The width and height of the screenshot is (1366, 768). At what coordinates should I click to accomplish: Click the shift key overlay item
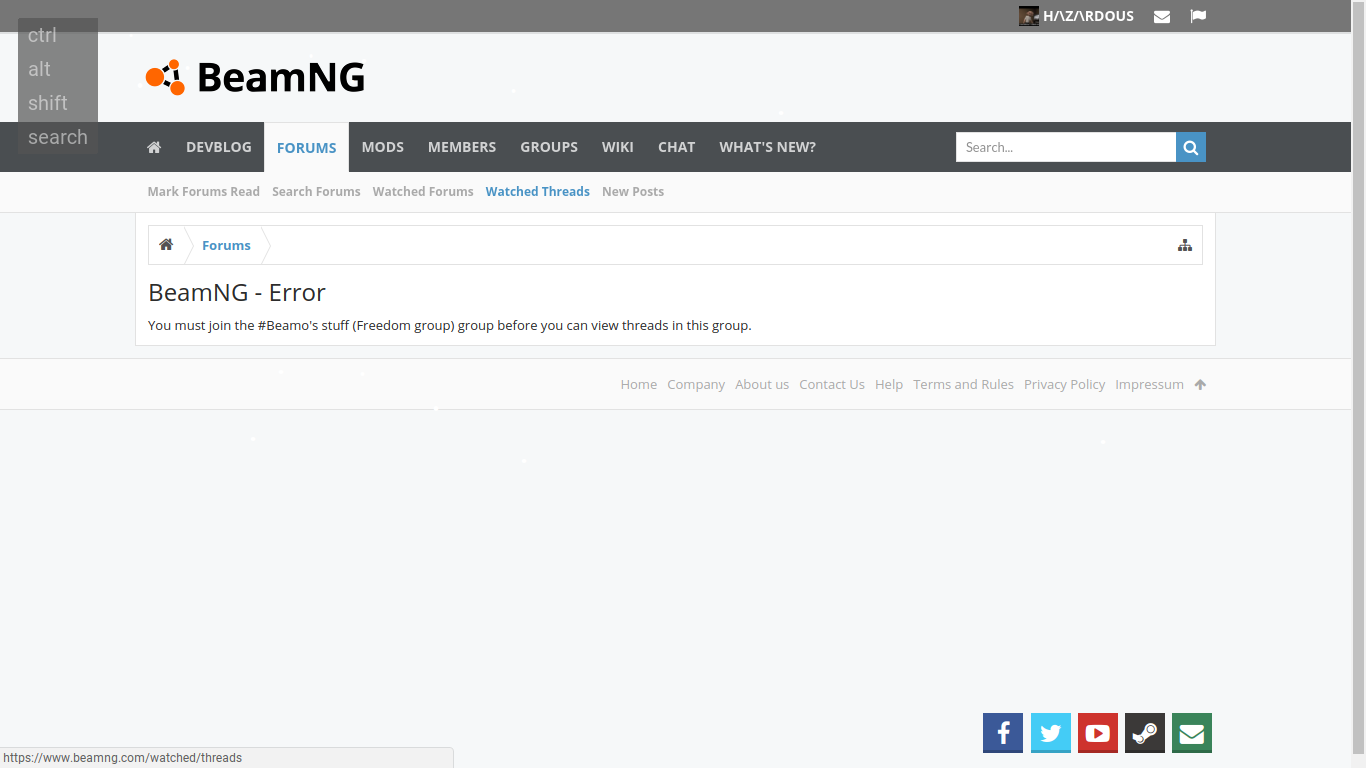point(48,103)
